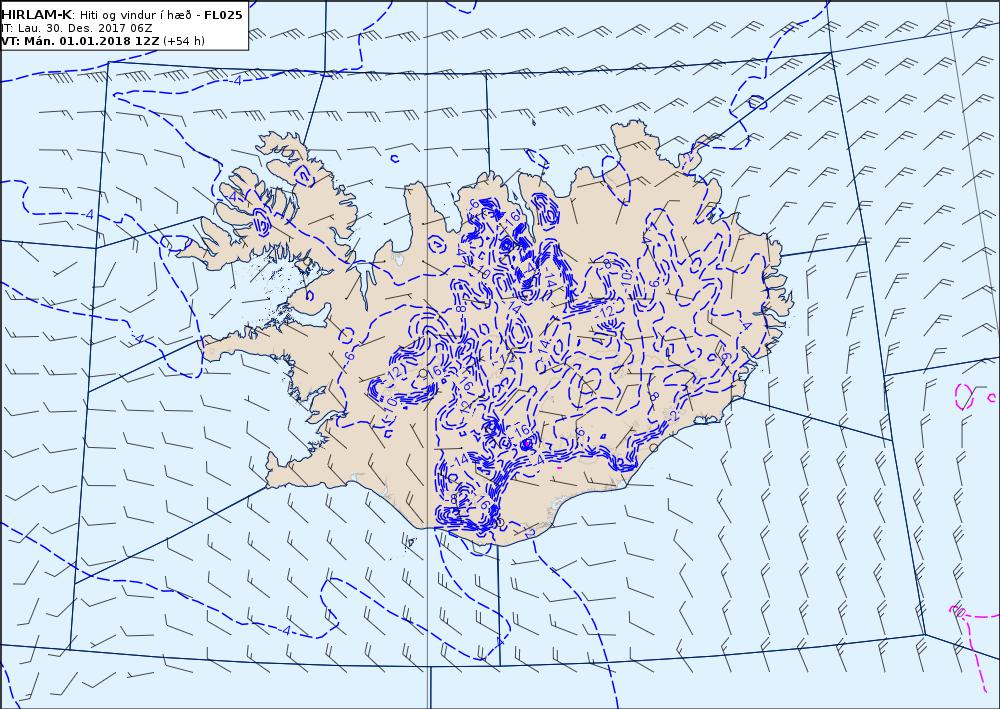Click the '(+54 h)' forecast offset text
1000x709 pixels.
click(184, 41)
